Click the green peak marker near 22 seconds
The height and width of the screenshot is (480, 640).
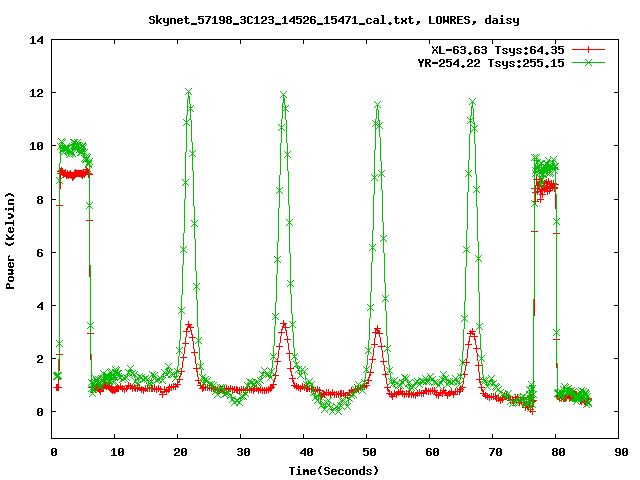coord(188,92)
